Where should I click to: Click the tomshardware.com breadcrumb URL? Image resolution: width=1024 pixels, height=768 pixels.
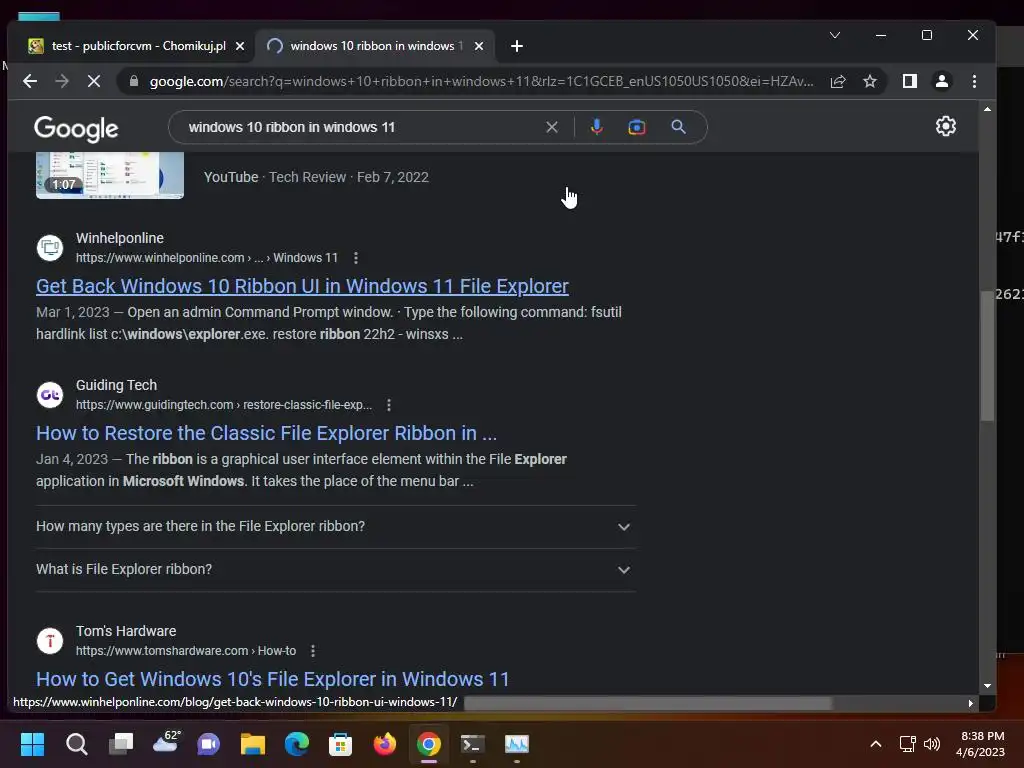coord(185,651)
